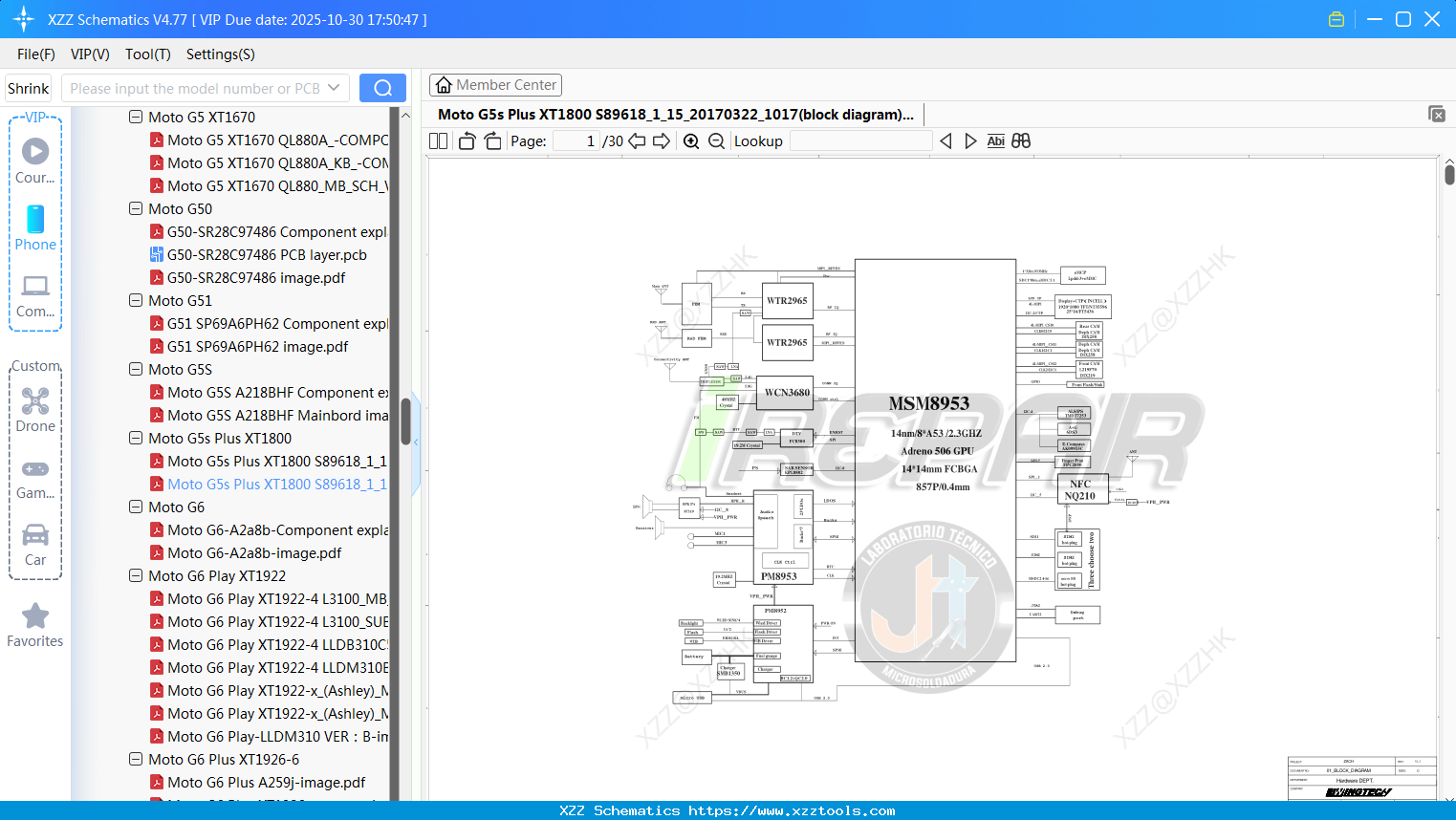1456x820 pixels.
Task: Open Moto G6-A2a8b-image.pdf
Action: tap(246, 552)
